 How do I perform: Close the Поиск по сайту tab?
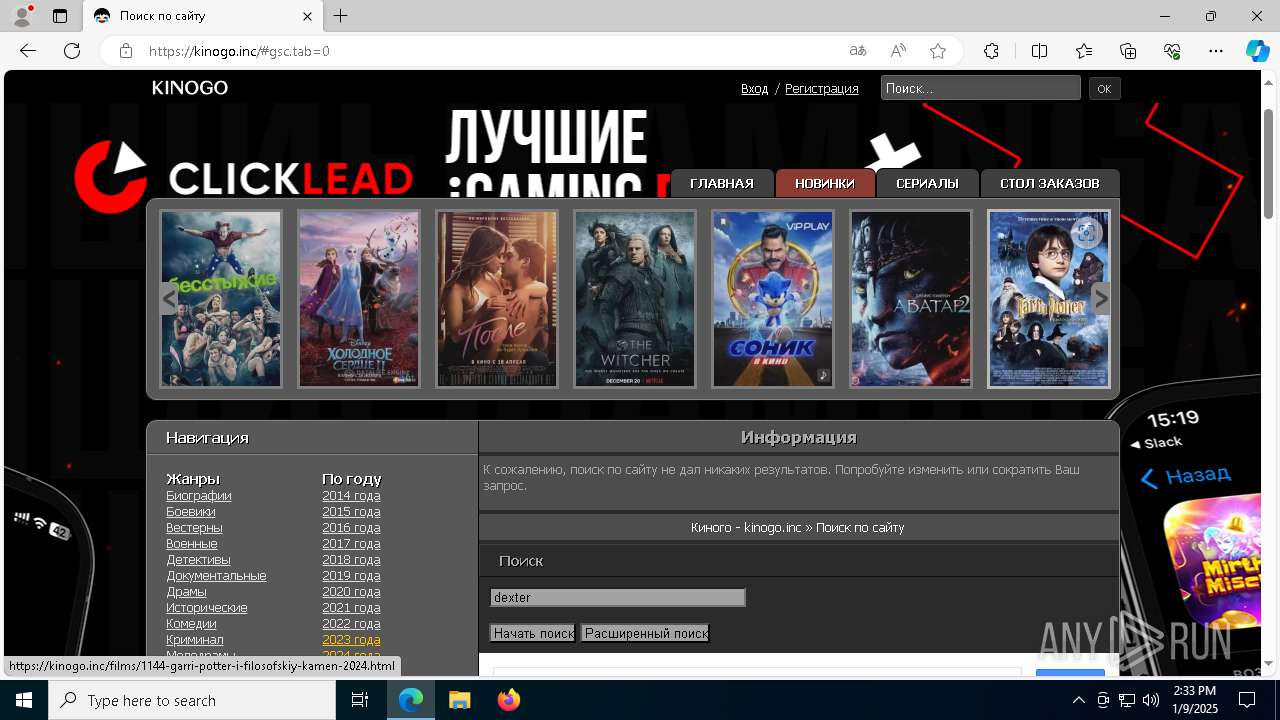[x=308, y=16]
